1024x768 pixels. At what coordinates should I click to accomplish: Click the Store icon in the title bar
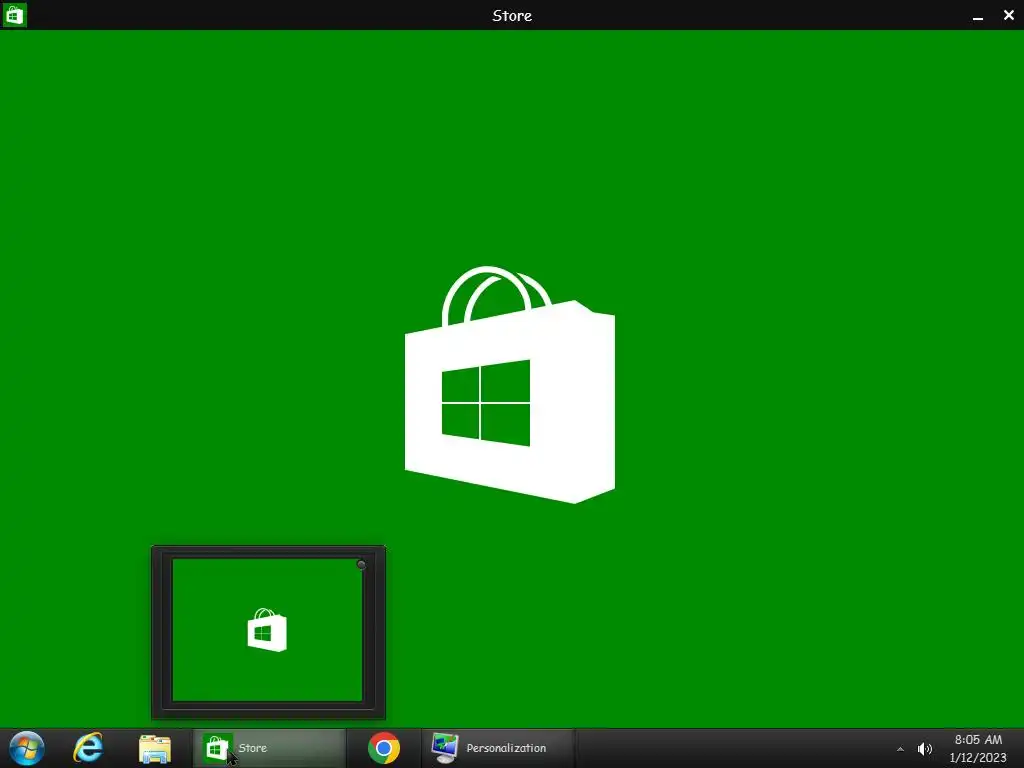14,14
